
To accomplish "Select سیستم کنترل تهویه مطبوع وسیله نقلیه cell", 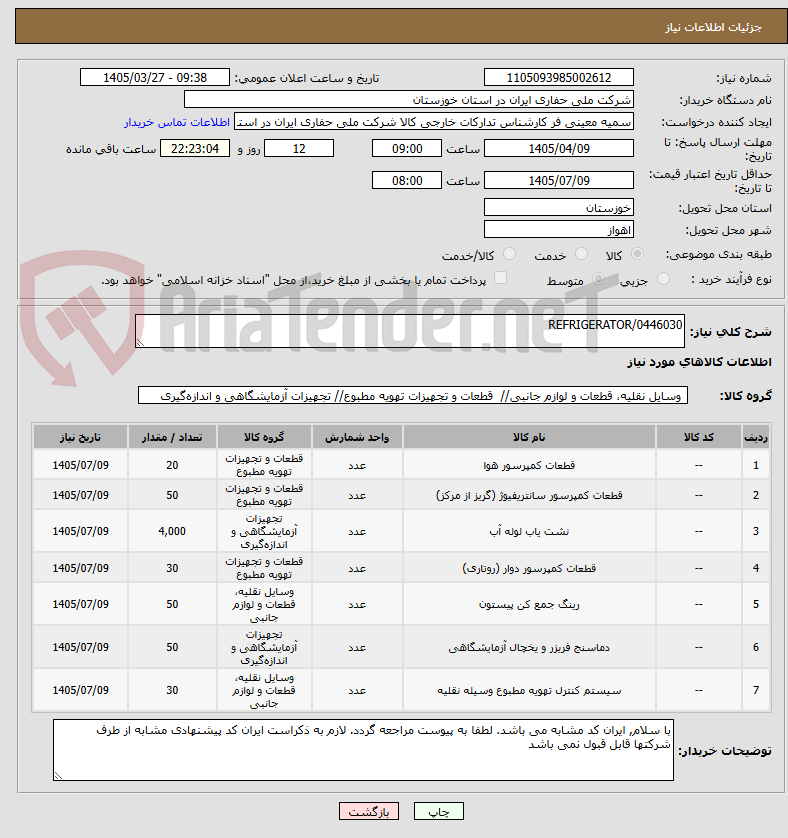I will coord(529,690).
